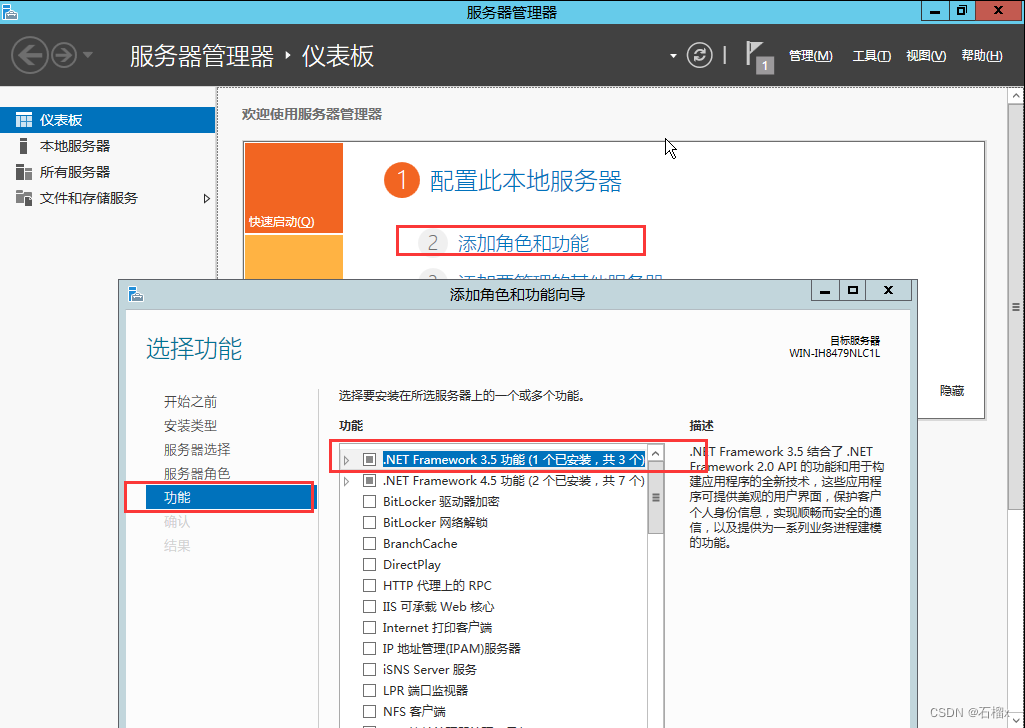Click the feature list scroll-up arrow
The width and height of the screenshot is (1025, 728).
coord(656,453)
